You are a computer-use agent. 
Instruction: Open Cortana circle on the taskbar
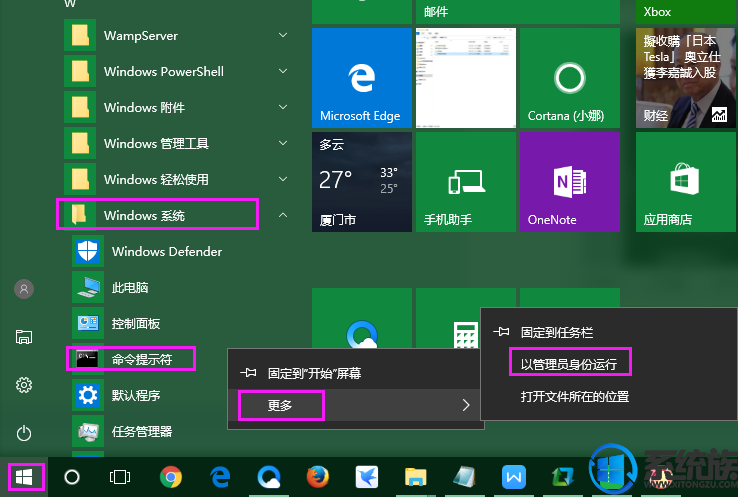(x=72, y=477)
